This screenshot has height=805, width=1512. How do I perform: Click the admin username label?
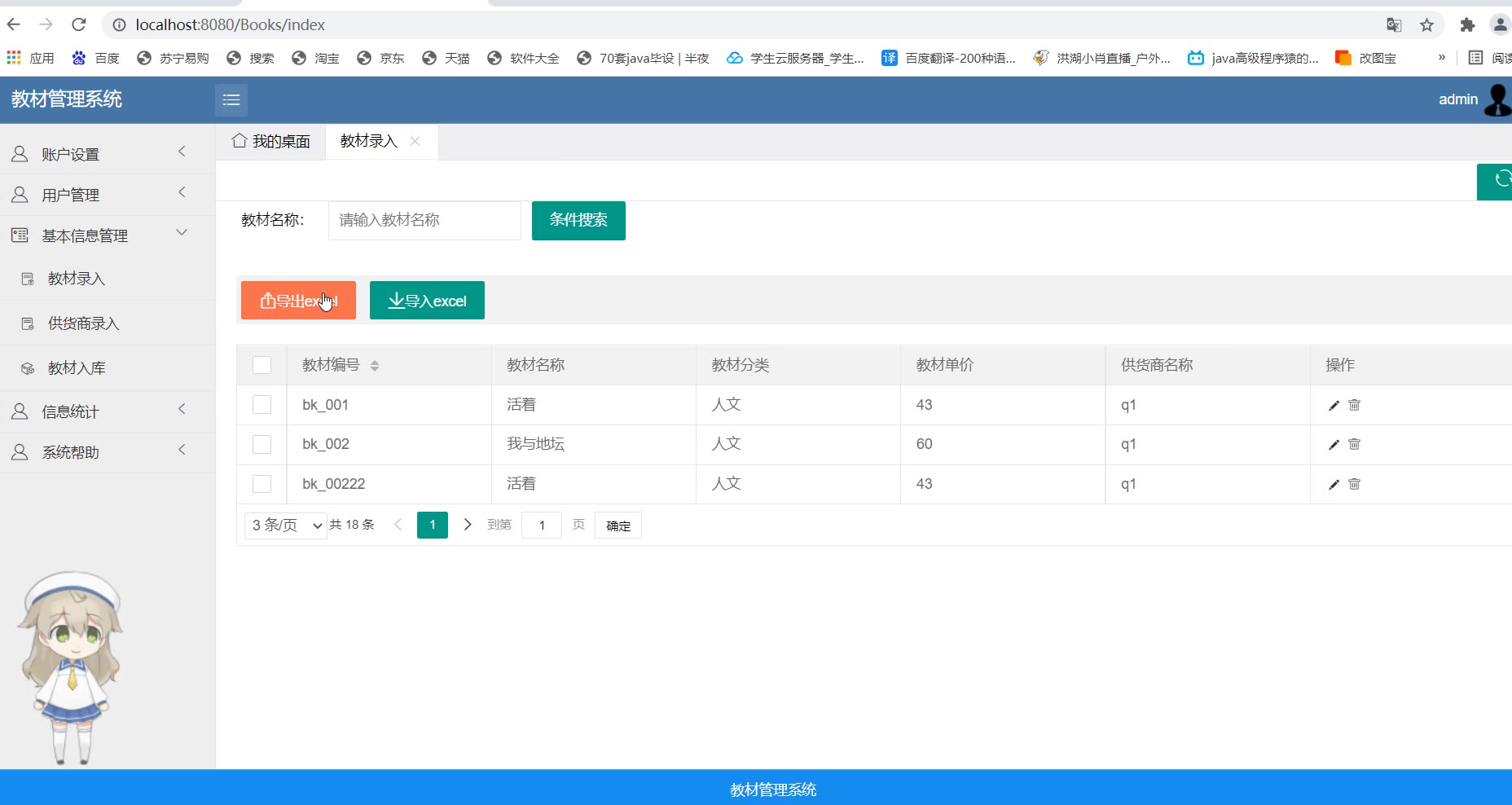coord(1458,99)
